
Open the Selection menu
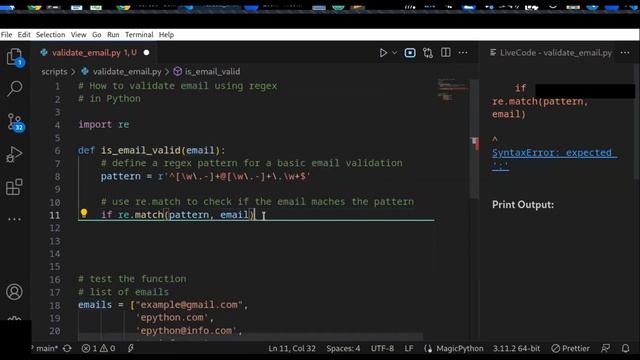click(x=50, y=35)
